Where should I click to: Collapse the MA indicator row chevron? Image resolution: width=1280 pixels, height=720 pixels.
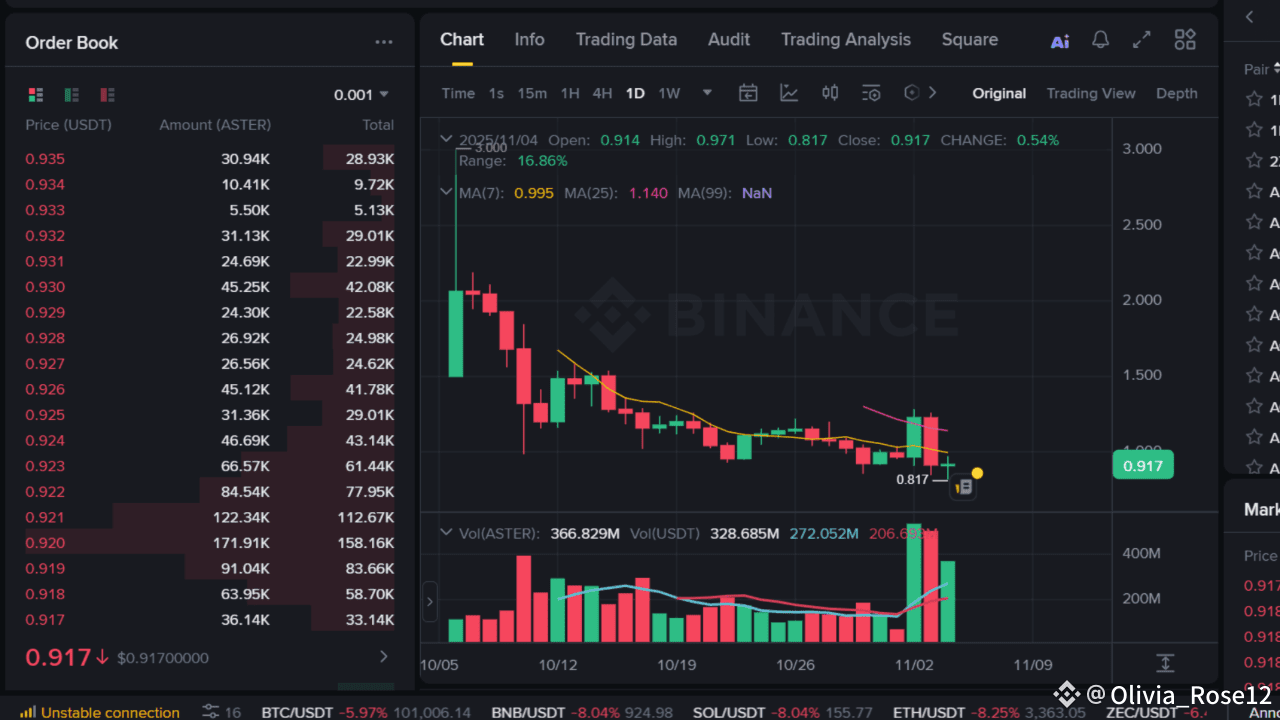(x=447, y=192)
